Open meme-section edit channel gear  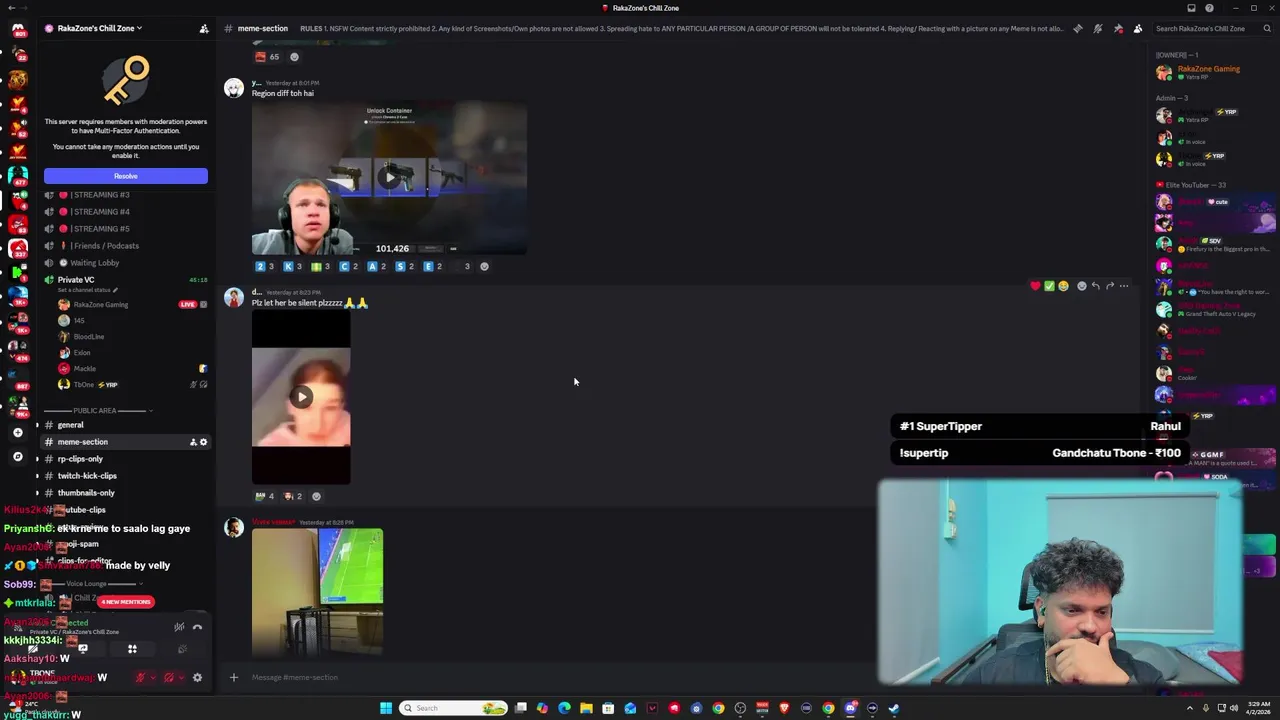(203, 442)
